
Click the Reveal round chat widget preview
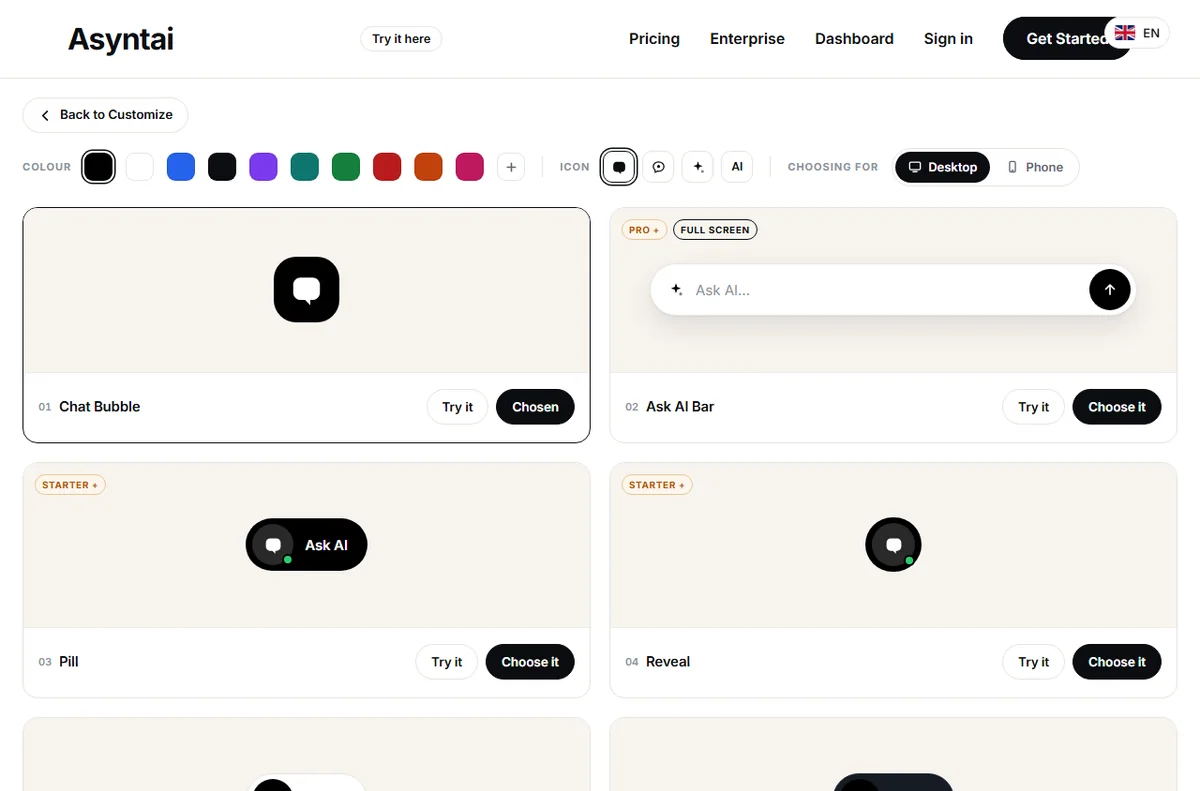click(893, 545)
